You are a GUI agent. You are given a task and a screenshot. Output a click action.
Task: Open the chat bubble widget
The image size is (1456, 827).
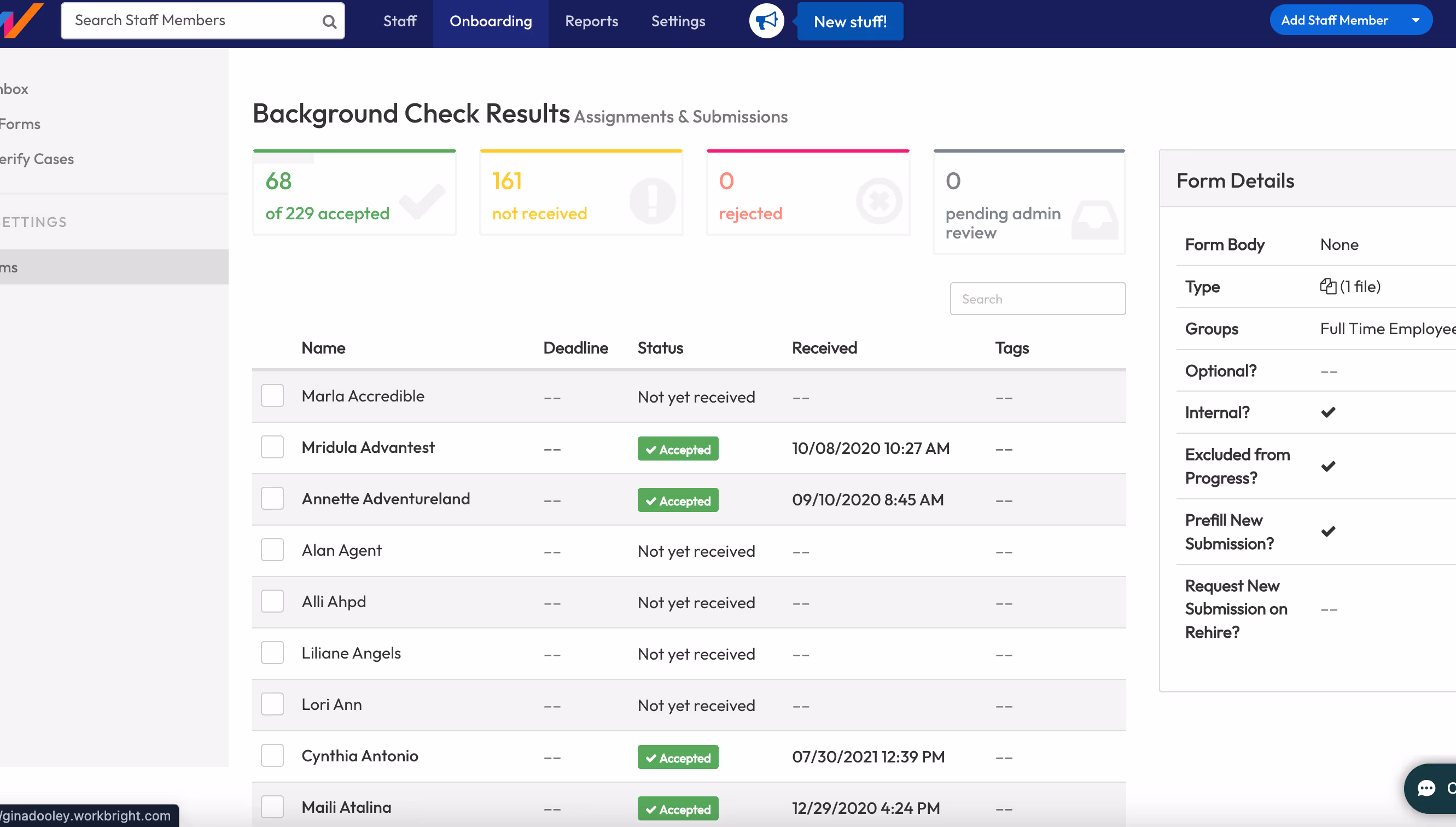coord(1426,788)
